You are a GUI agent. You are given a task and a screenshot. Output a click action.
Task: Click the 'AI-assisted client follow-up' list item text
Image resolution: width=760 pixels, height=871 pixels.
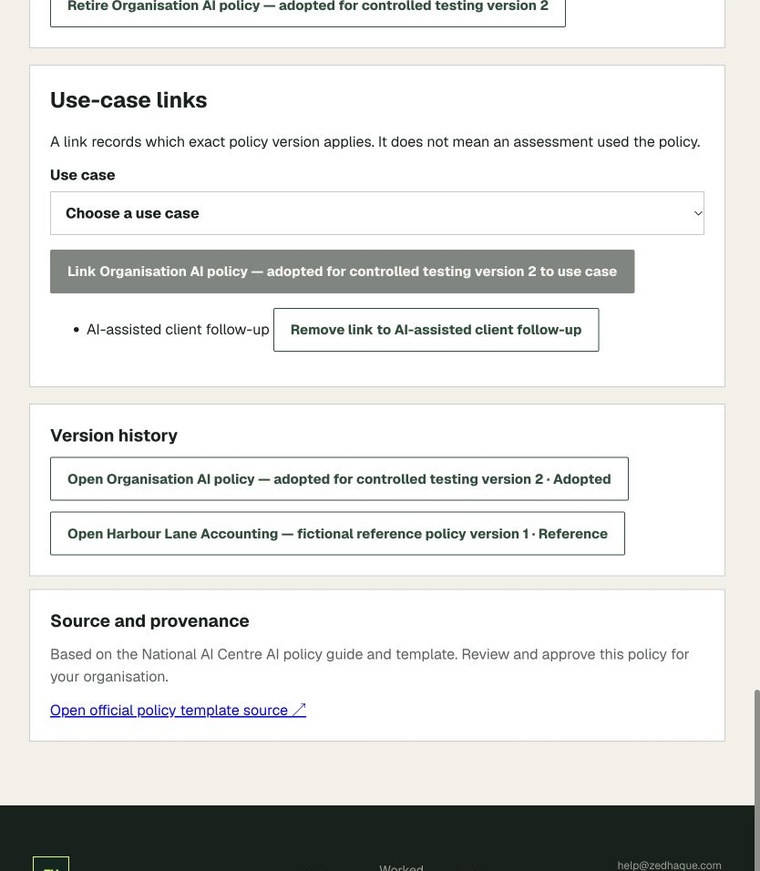pyautogui.click(x=178, y=330)
